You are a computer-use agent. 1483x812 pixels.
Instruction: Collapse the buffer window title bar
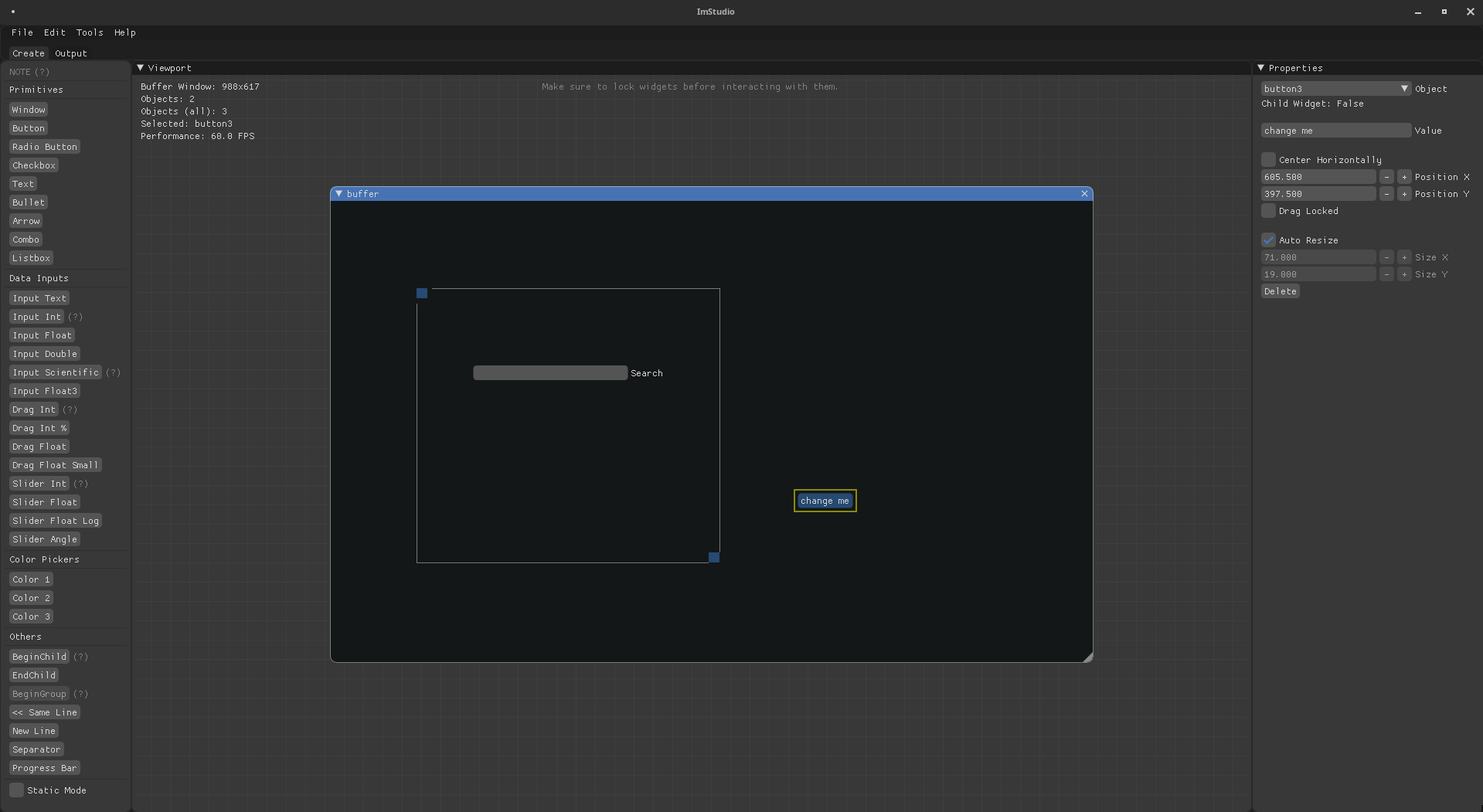[x=339, y=194]
